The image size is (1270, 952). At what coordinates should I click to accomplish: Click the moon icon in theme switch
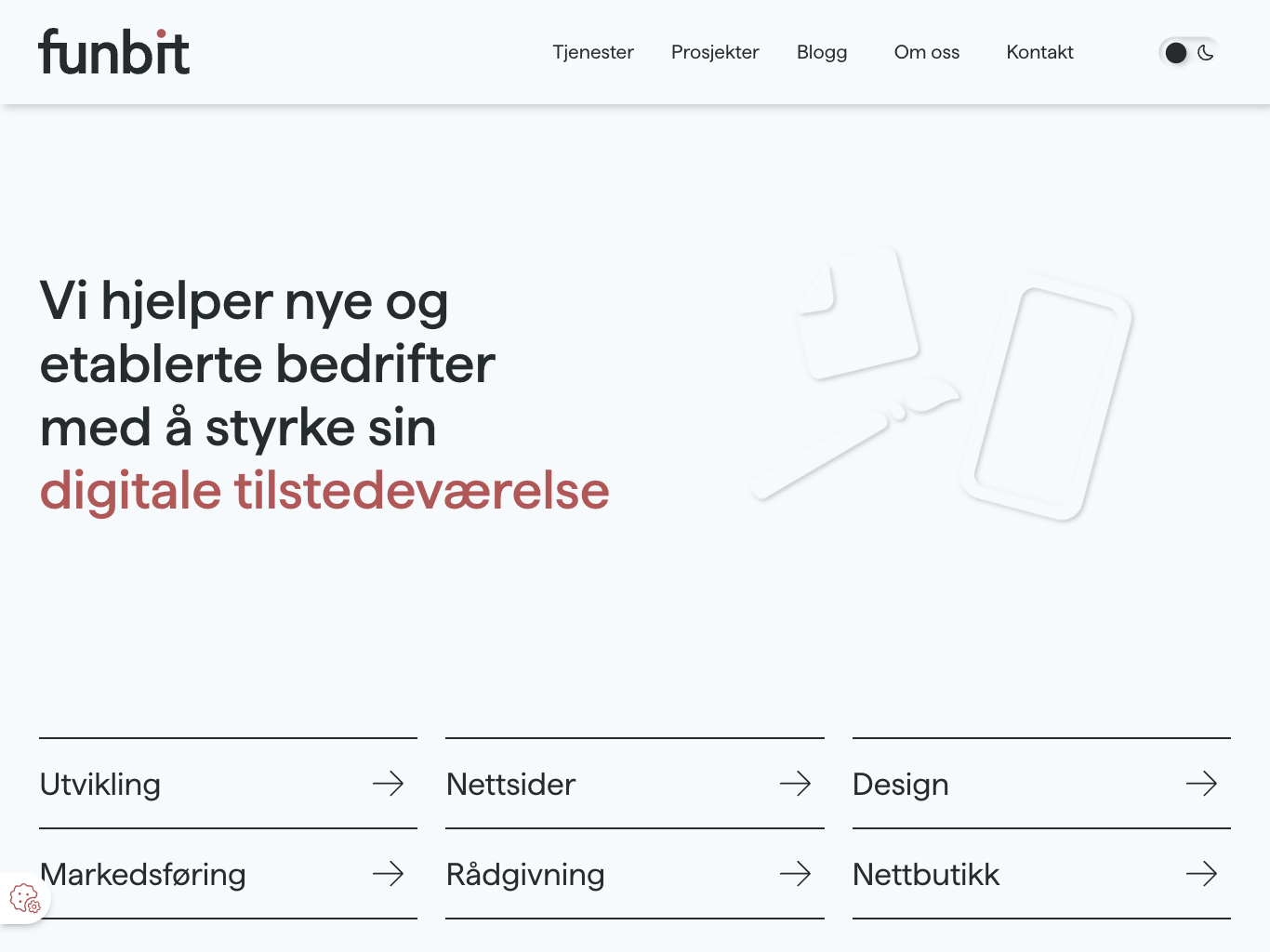(x=1206, y=53)
